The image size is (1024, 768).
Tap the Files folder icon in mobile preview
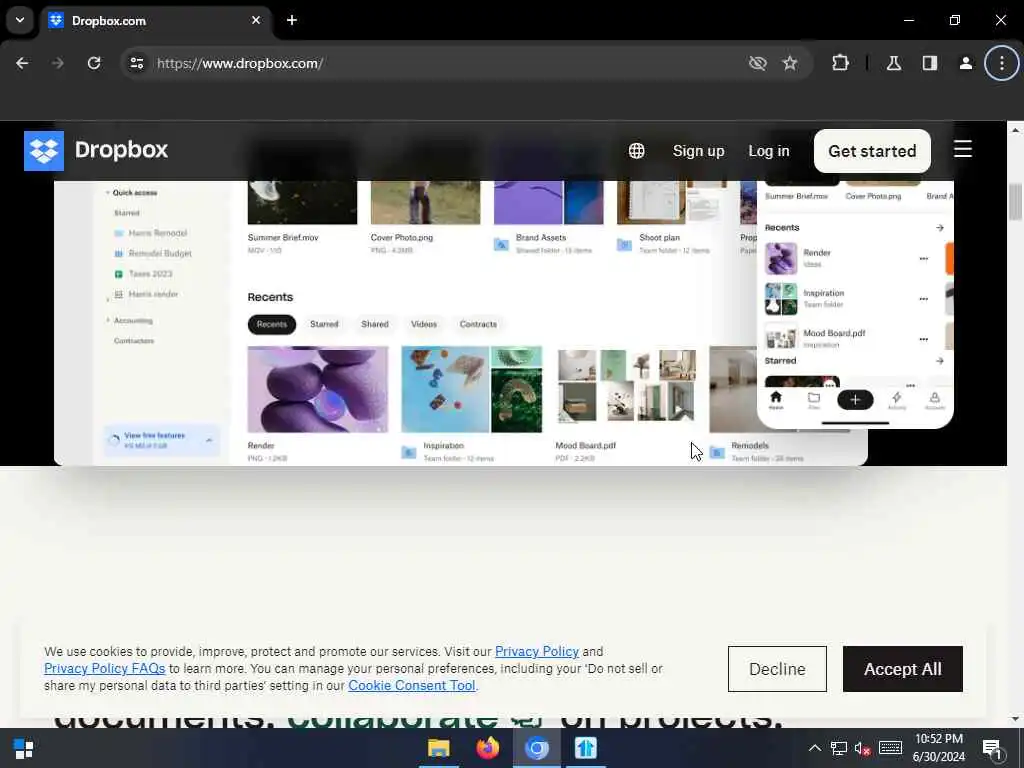click(814, 400)
